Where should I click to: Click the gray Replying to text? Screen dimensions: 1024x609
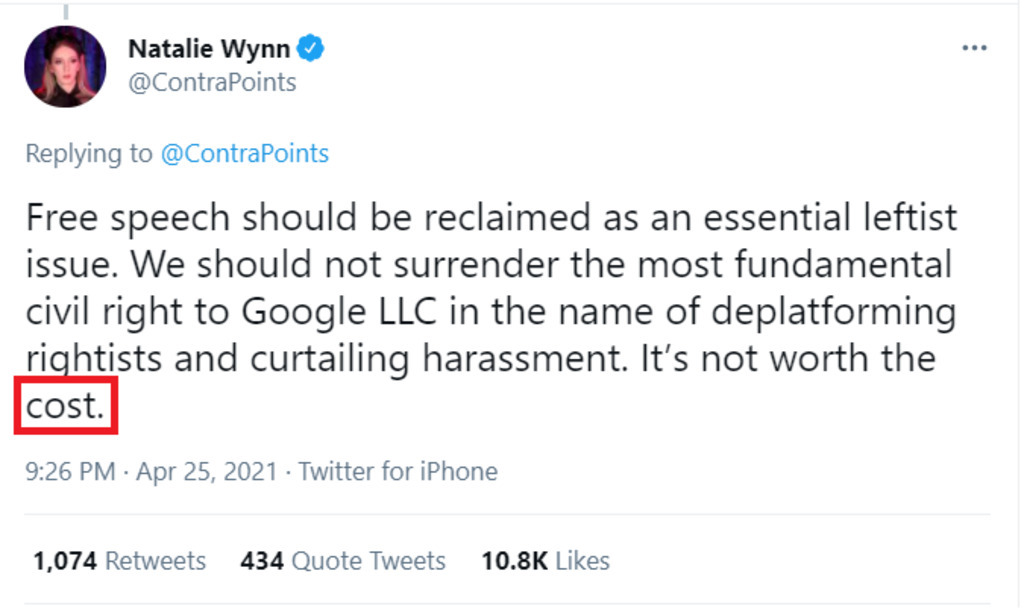pyautogui.click(x=89, y=153)
